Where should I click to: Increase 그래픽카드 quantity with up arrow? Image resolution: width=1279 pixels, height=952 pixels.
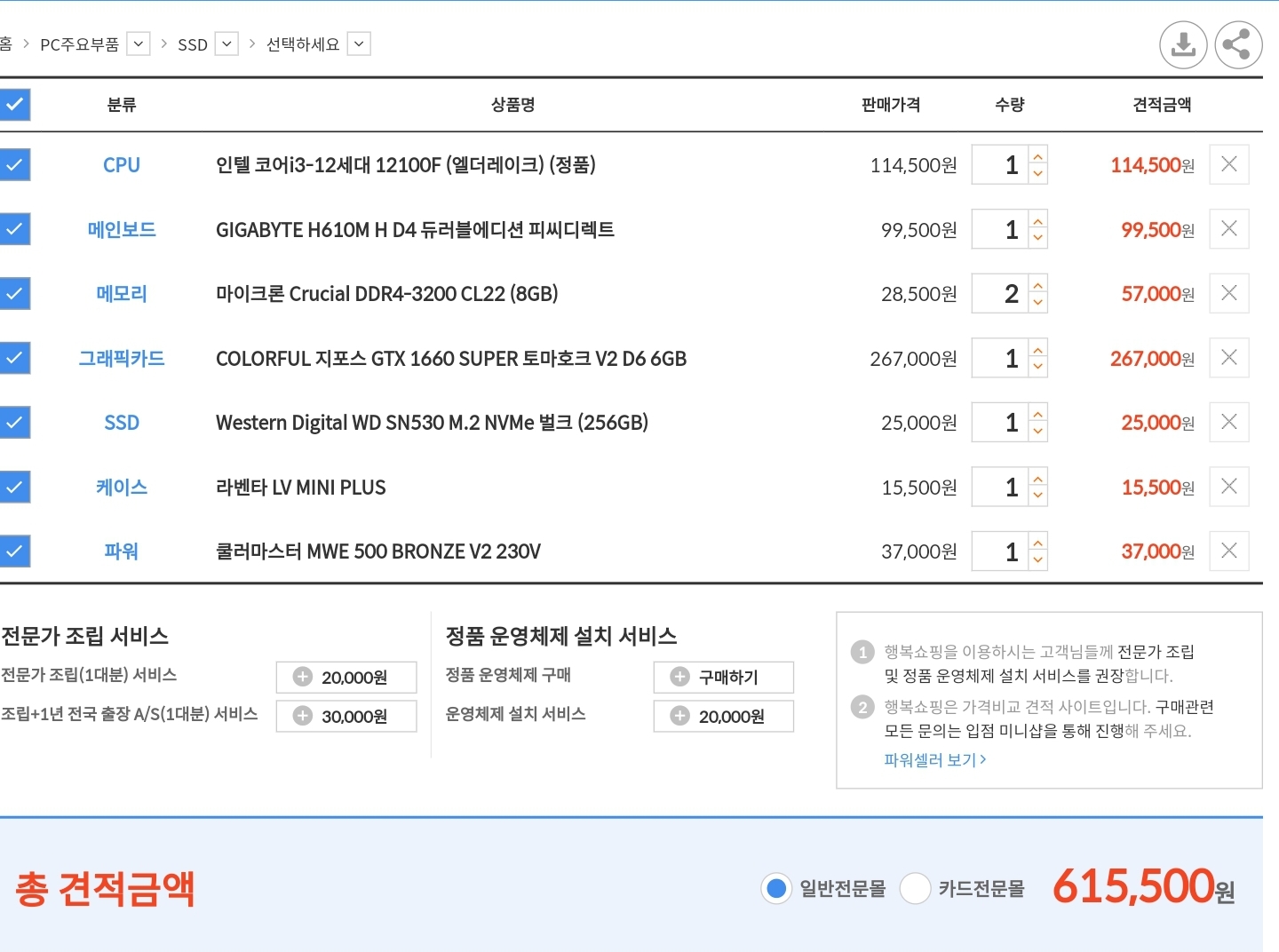[1038, 348]
